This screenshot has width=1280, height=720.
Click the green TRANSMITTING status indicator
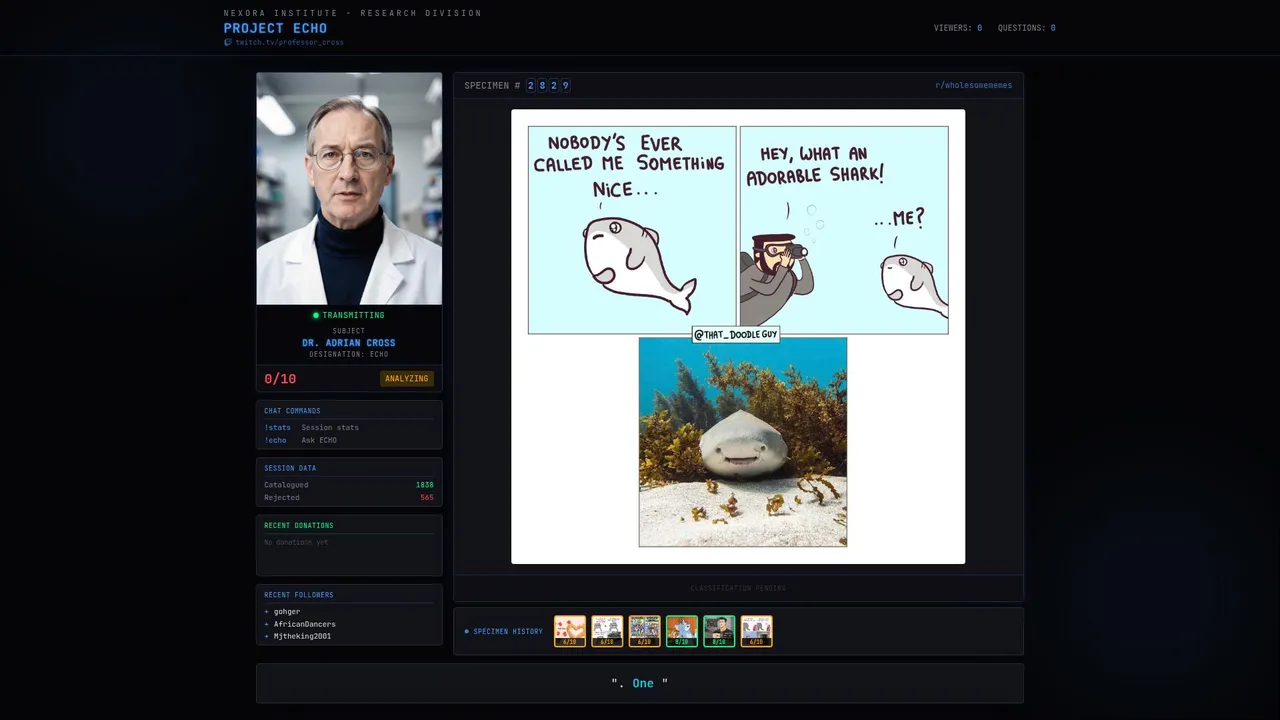click(348, 315)
